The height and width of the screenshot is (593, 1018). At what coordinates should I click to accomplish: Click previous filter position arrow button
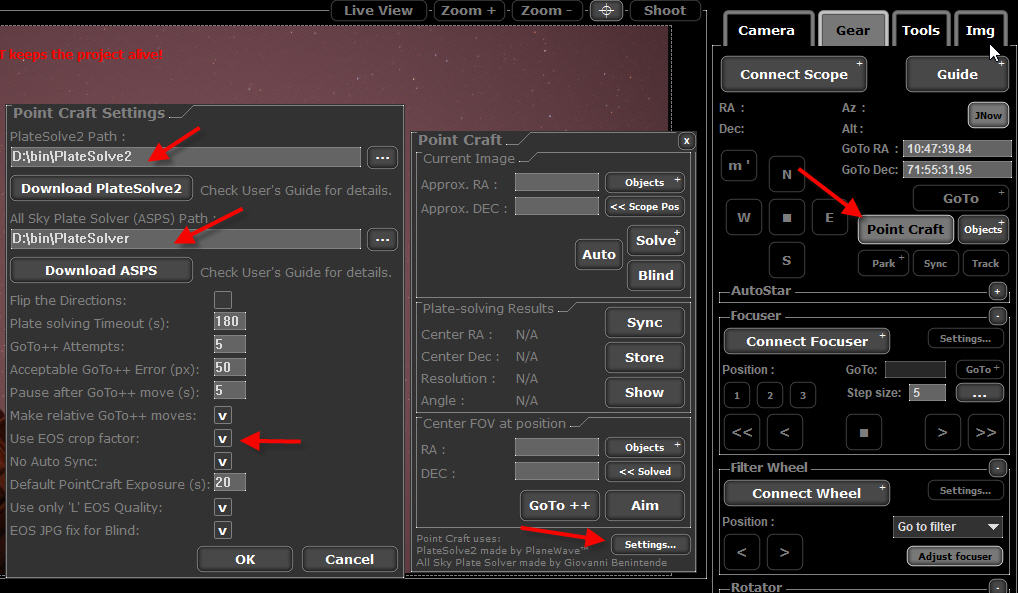(741, 550)
